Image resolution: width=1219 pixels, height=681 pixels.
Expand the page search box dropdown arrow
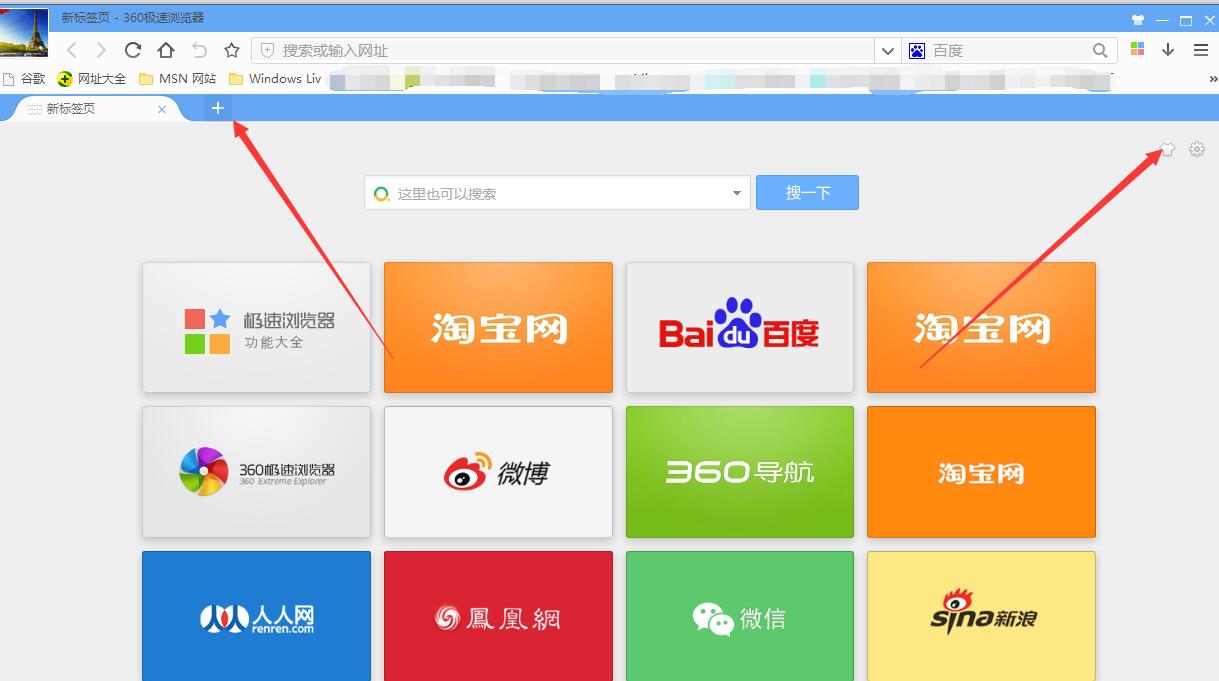[737, 193]
